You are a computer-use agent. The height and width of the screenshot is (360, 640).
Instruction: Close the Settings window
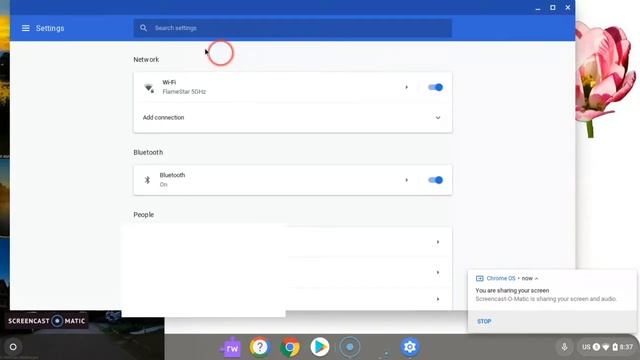coord(568,7)
